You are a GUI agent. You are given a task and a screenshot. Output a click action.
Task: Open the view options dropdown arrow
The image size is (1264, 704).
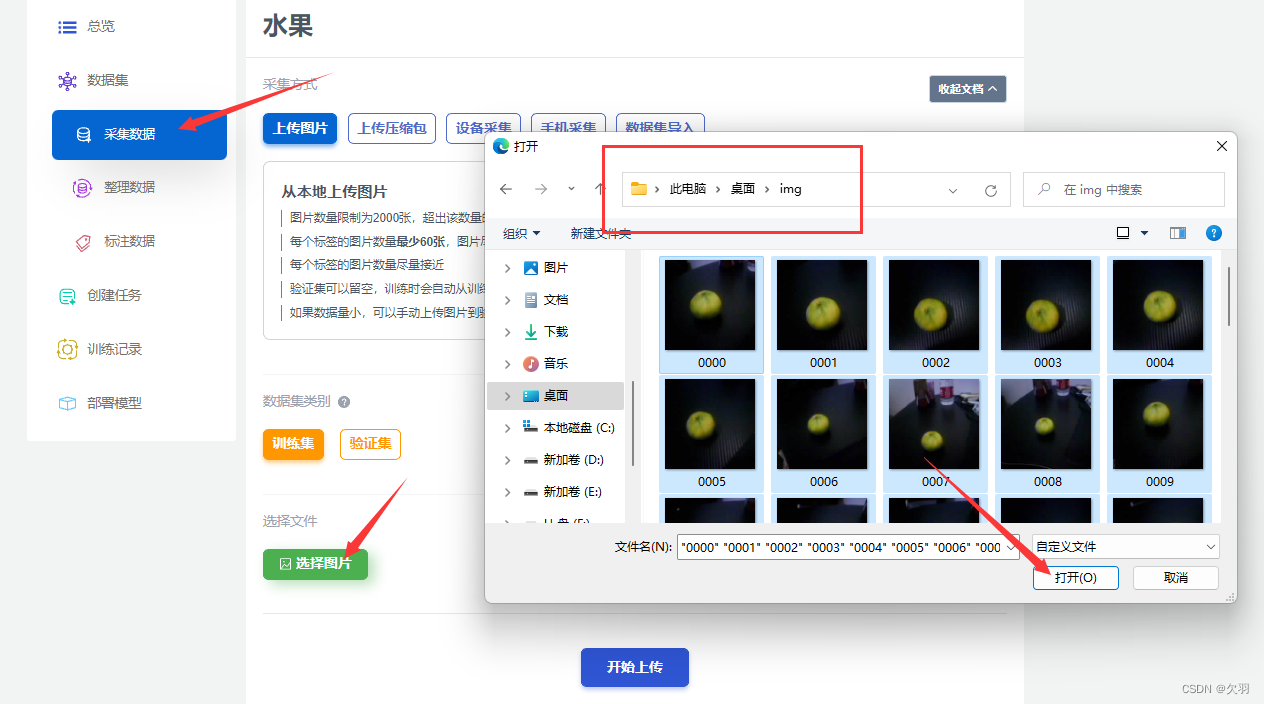click(1145, 233)
